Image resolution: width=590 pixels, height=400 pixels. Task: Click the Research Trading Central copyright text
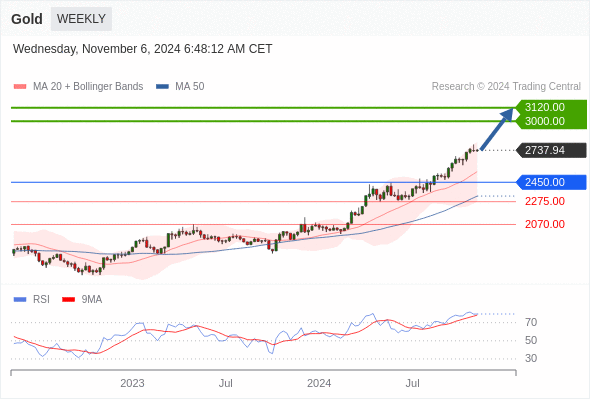(x=506, y=87)
